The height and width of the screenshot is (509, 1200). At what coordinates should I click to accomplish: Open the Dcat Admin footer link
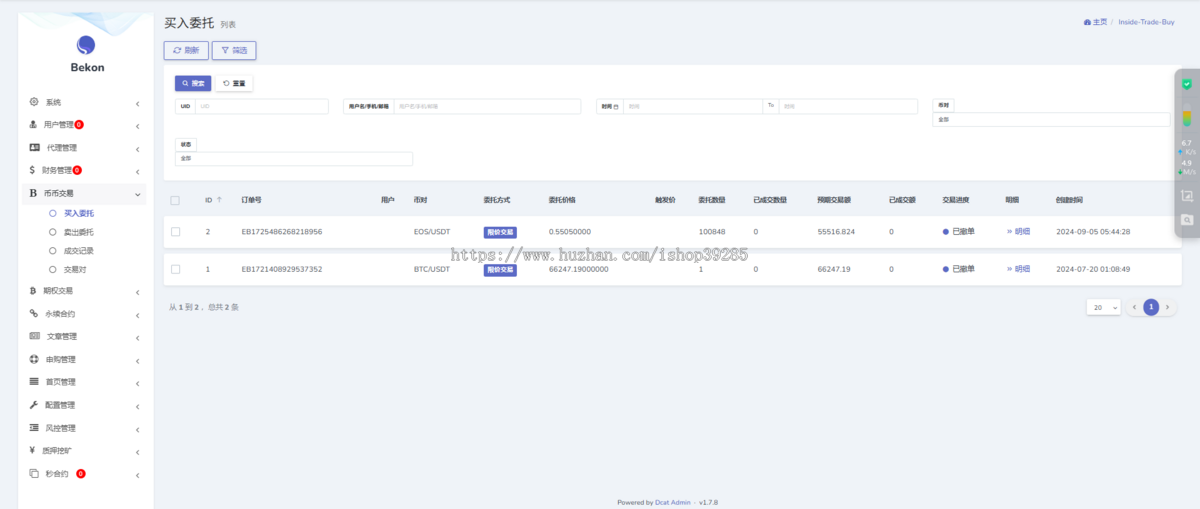pyautogui.click(x=673, y=502)
